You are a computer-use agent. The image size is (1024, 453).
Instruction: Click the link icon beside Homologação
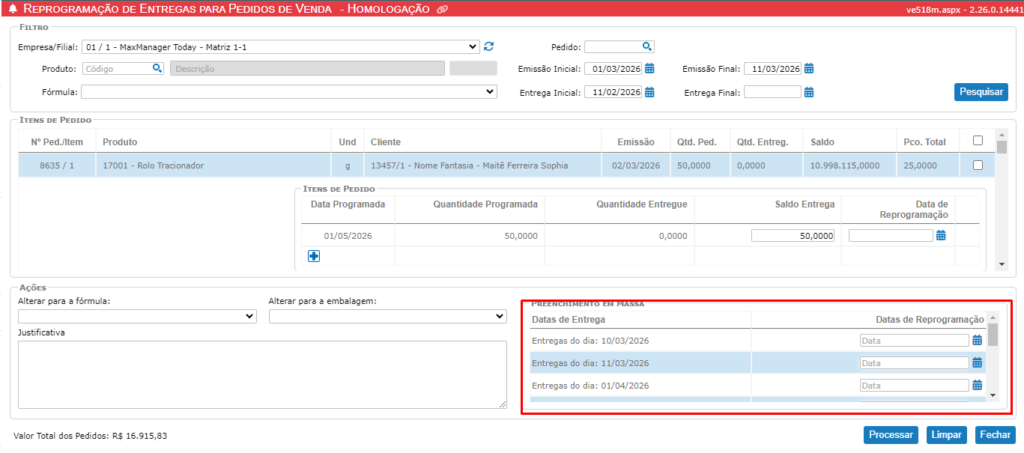coord(441,9)
